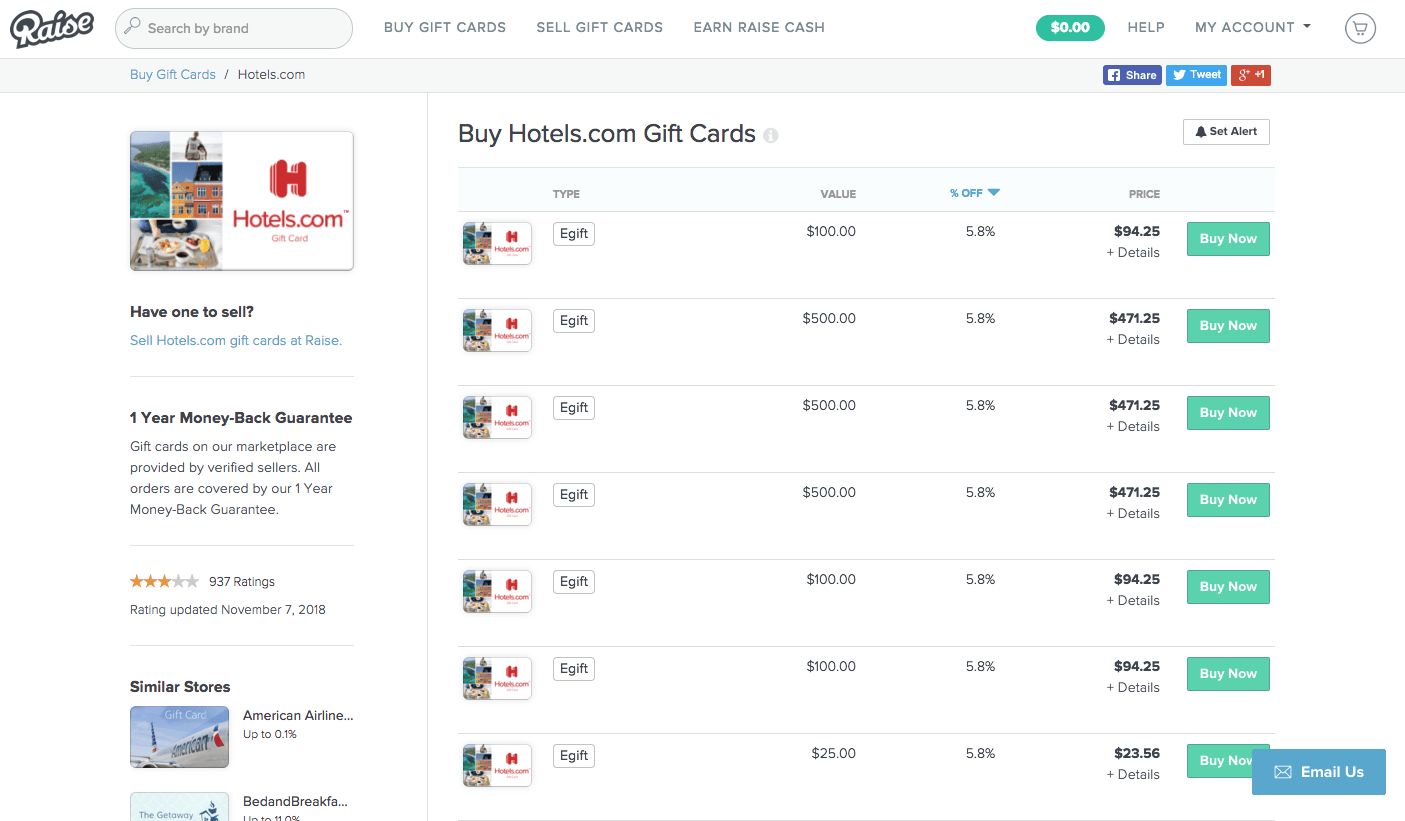Open American Airlines similar store thumbnail
This screenshot has height=821, width=1405.
click(179, 737)
